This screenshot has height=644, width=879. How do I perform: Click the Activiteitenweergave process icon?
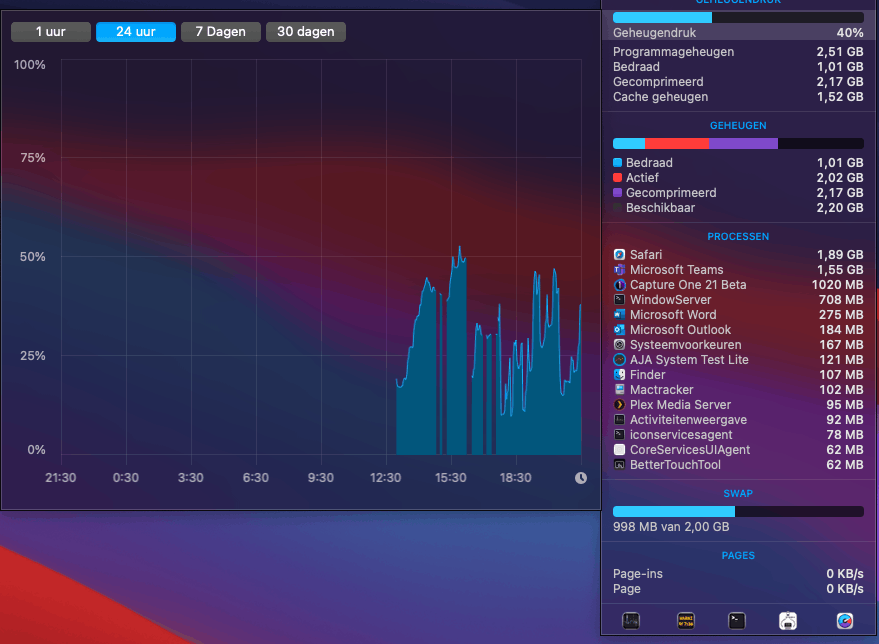point(619,420)
